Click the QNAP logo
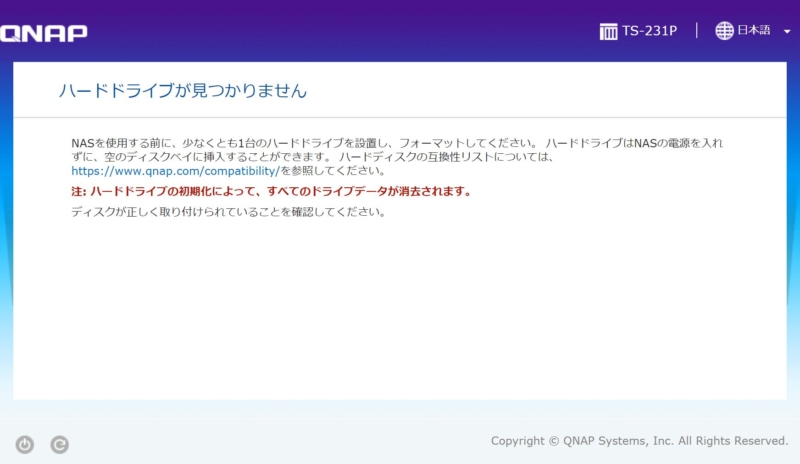 43,33
